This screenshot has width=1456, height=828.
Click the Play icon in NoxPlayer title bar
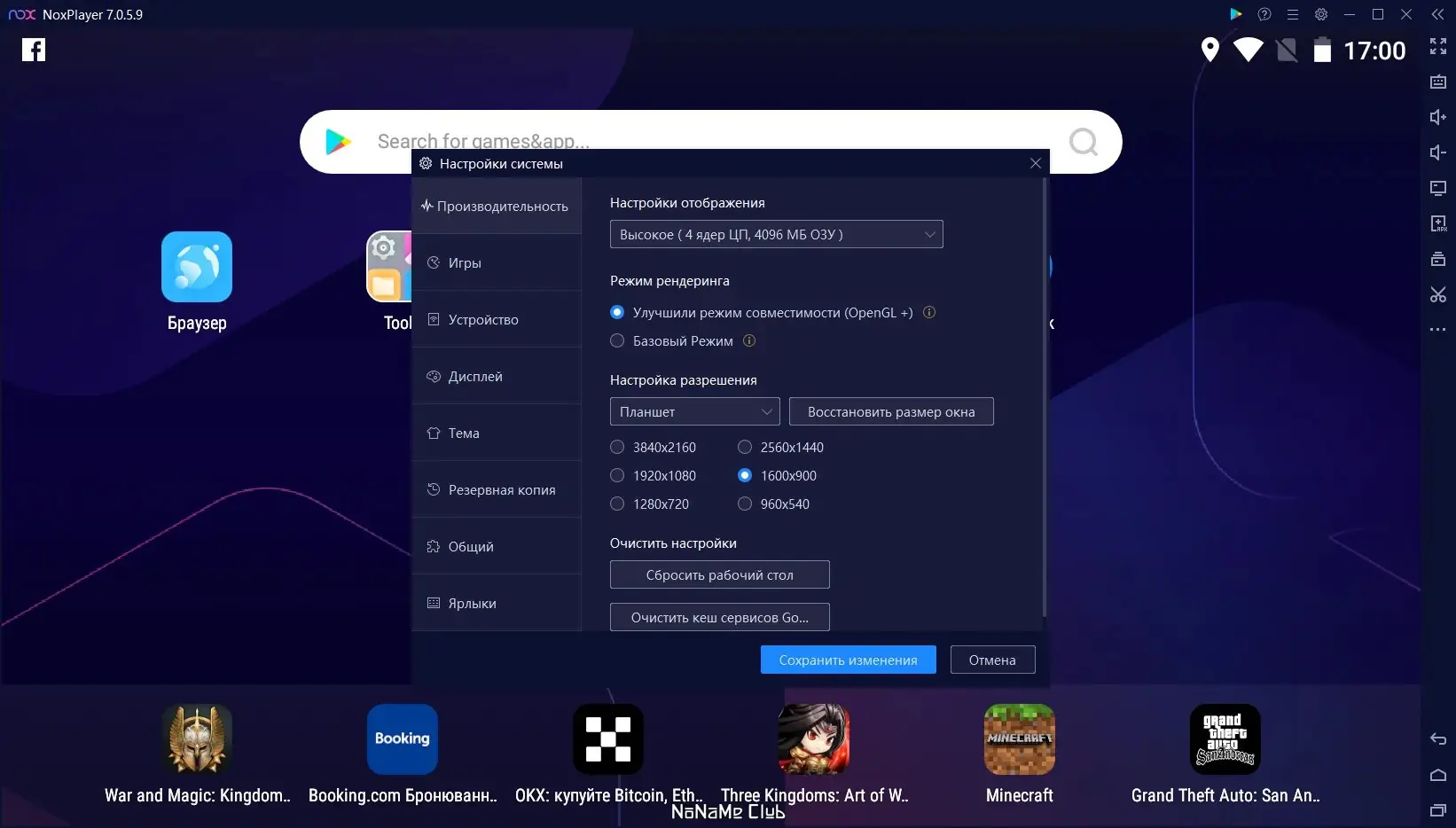tap(1236, 14)
